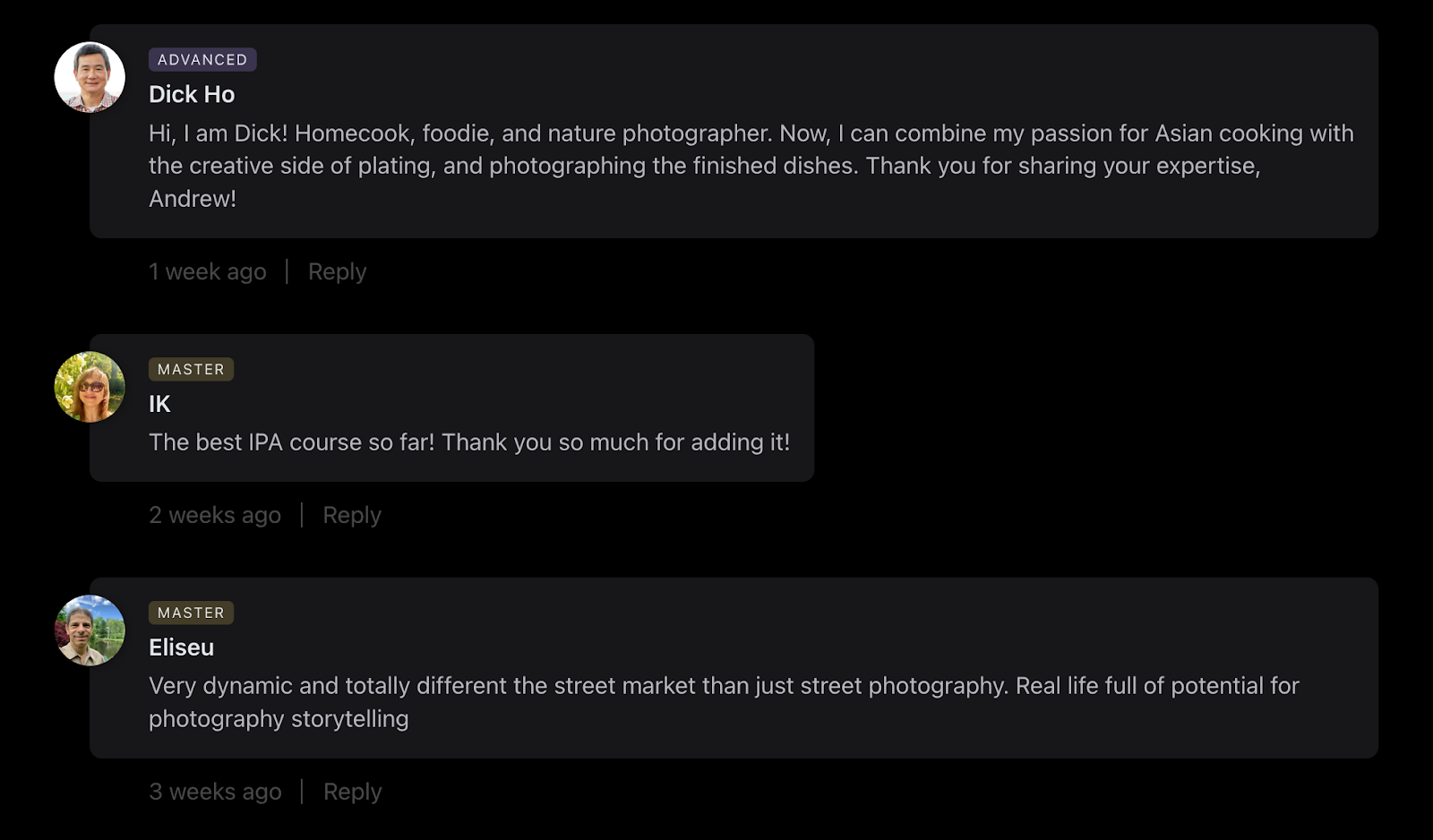This screenshot has height=840, width=1433.
Task: Click the "3 weeks ago" timestamp
Action: click(215, 792)
